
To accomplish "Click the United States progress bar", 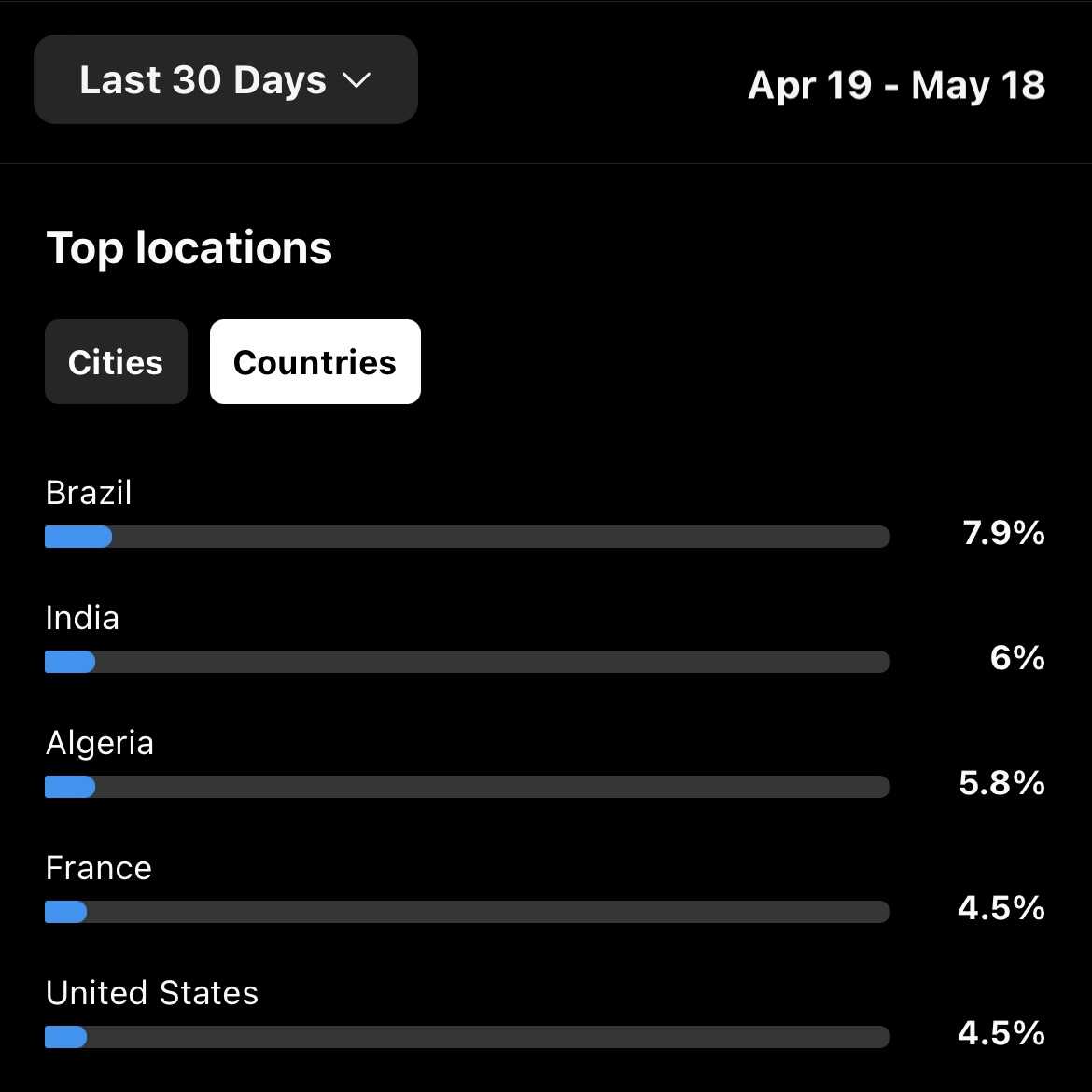I will [x=468, y=1037].
